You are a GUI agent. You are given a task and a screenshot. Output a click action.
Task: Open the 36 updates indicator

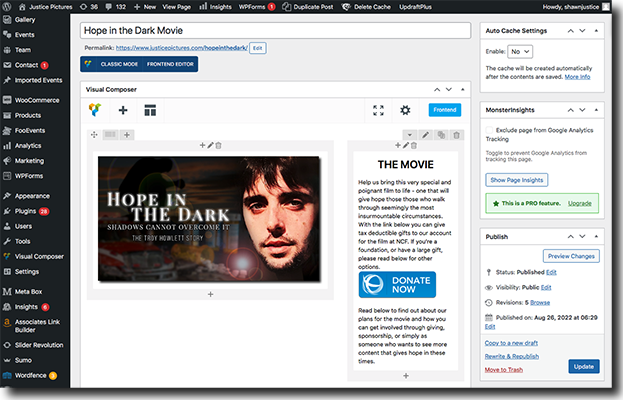(x=89, y=7)
